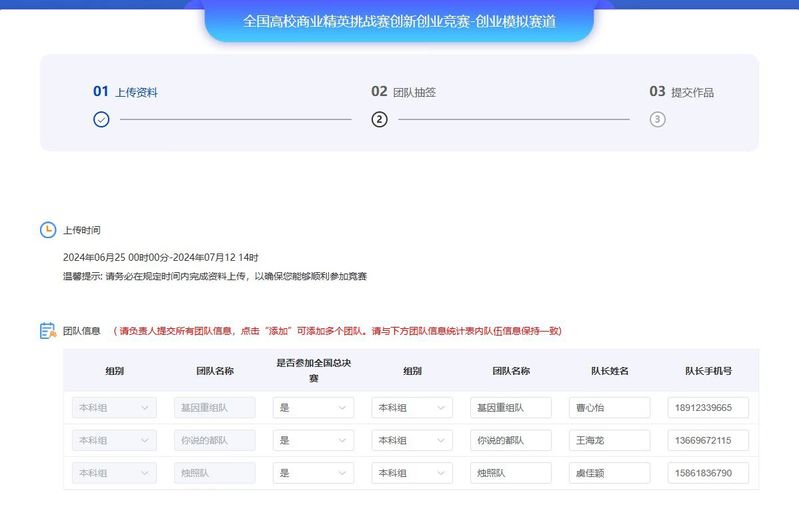Go to the 提交作品 step
This screenshot has width=799, height=517.
[692, 92]
